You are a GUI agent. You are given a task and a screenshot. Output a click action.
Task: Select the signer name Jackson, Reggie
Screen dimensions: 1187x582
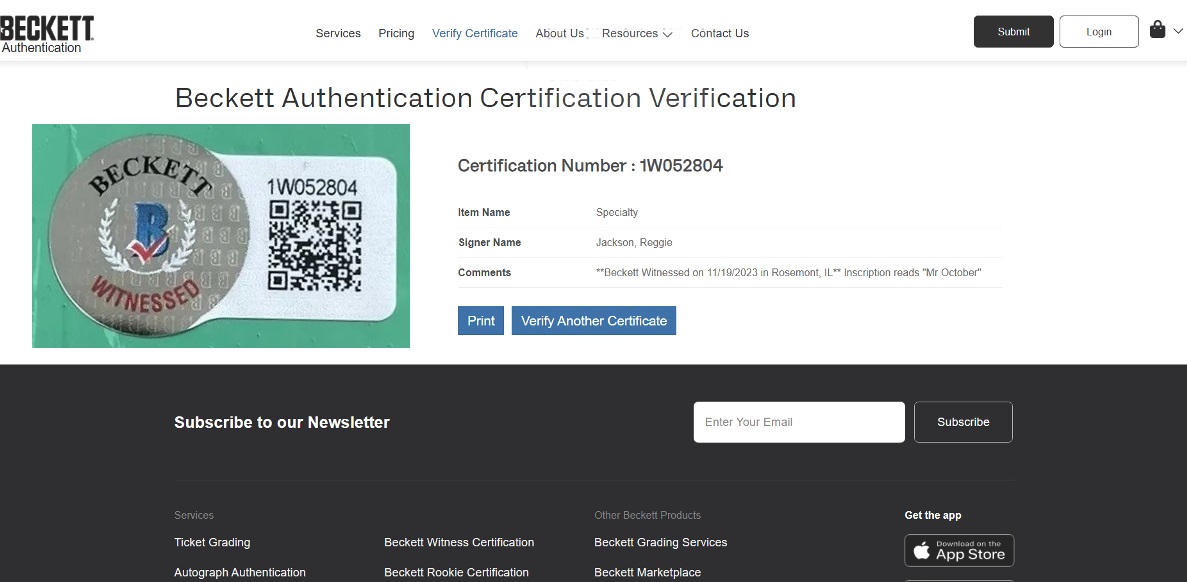pos(634,243)
